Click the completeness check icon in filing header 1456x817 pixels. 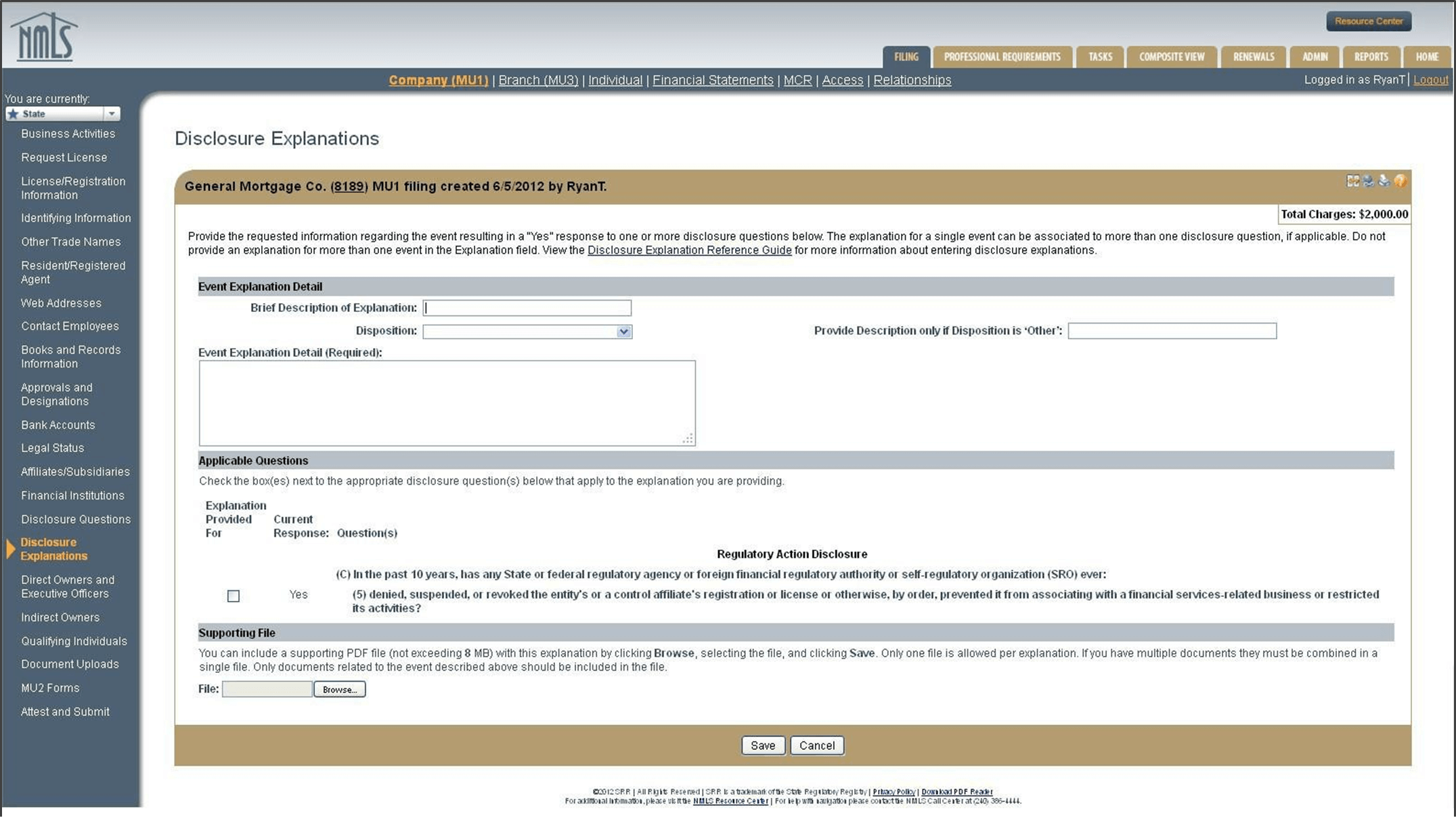tap(1352, 181)
